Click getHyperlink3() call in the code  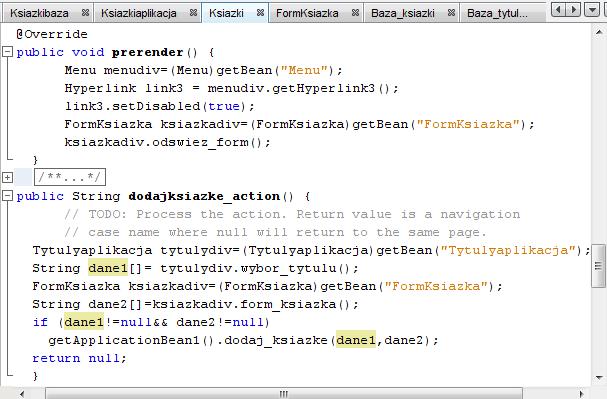[x=332, y=88]
